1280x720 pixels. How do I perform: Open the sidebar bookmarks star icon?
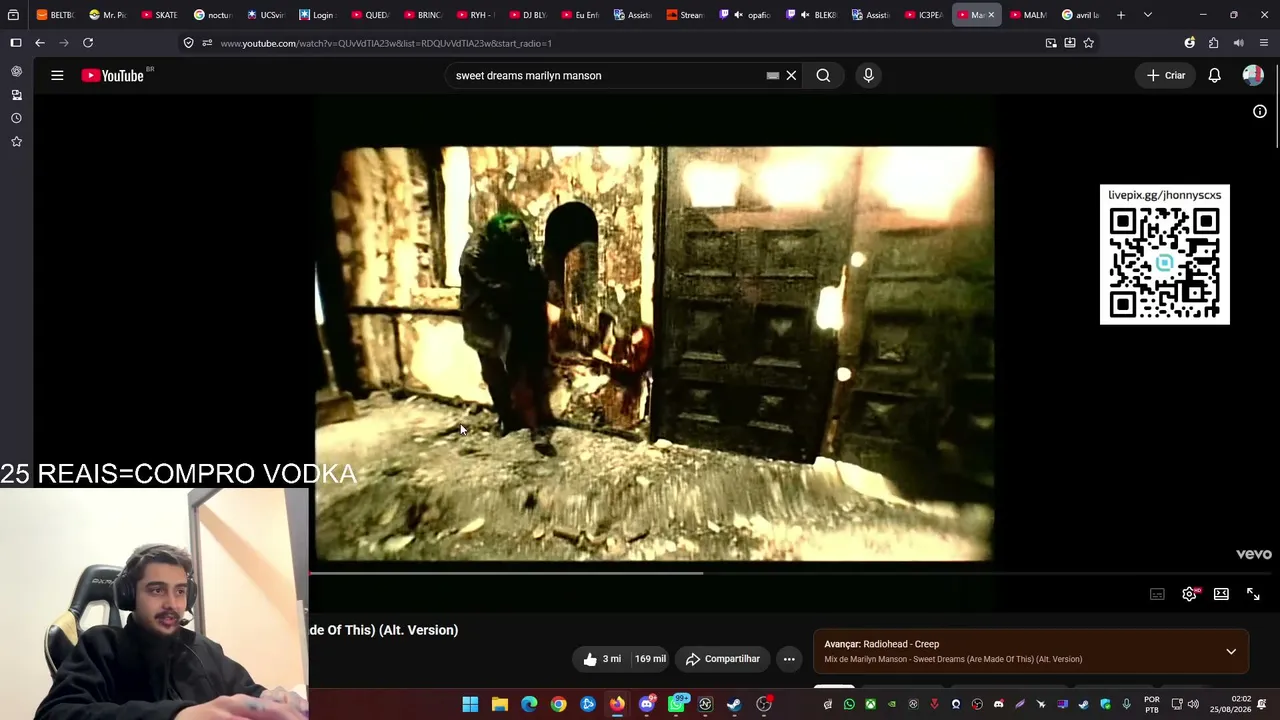(16, 142)
